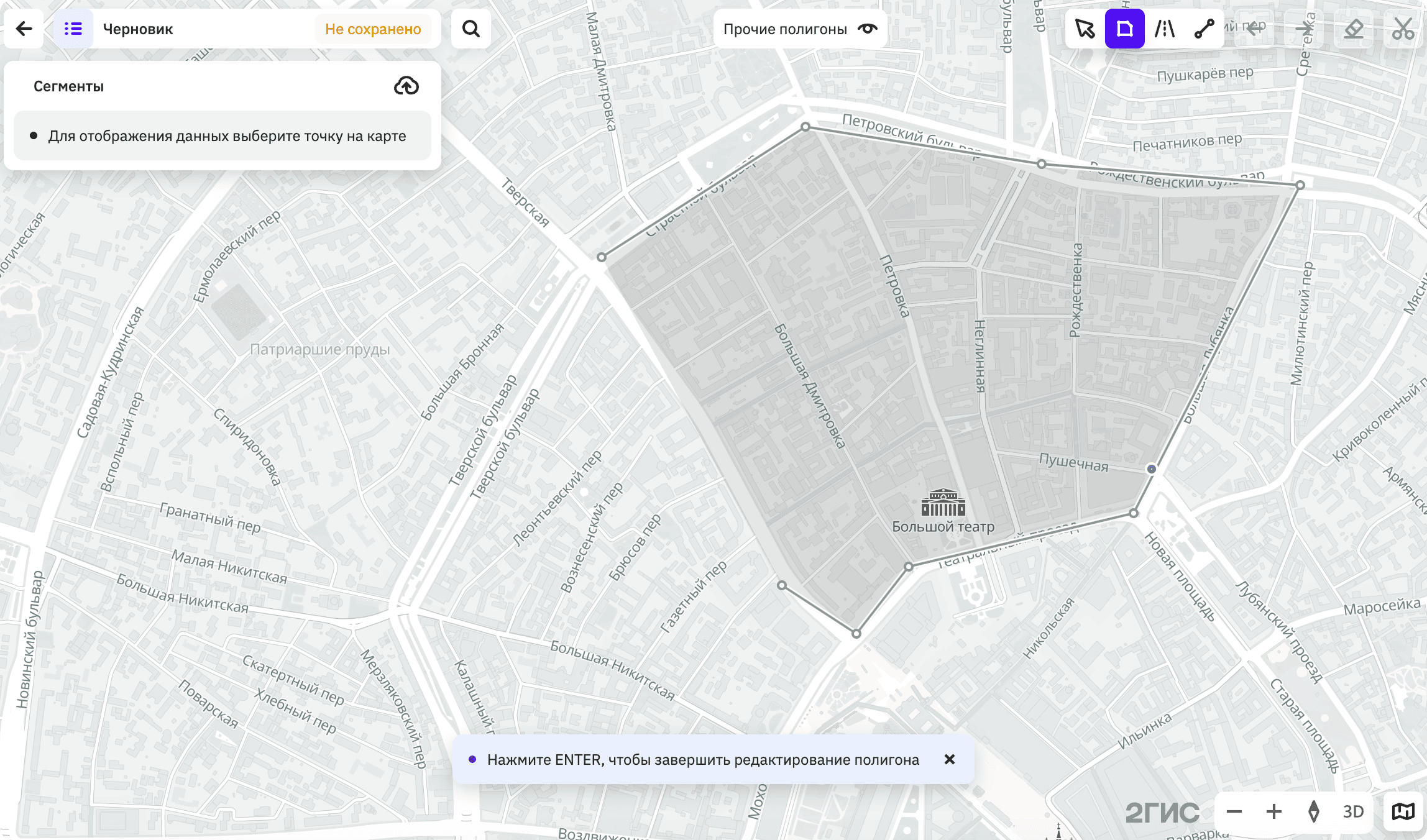
Task: Zoom out the map
Action: coord(1234,811)
